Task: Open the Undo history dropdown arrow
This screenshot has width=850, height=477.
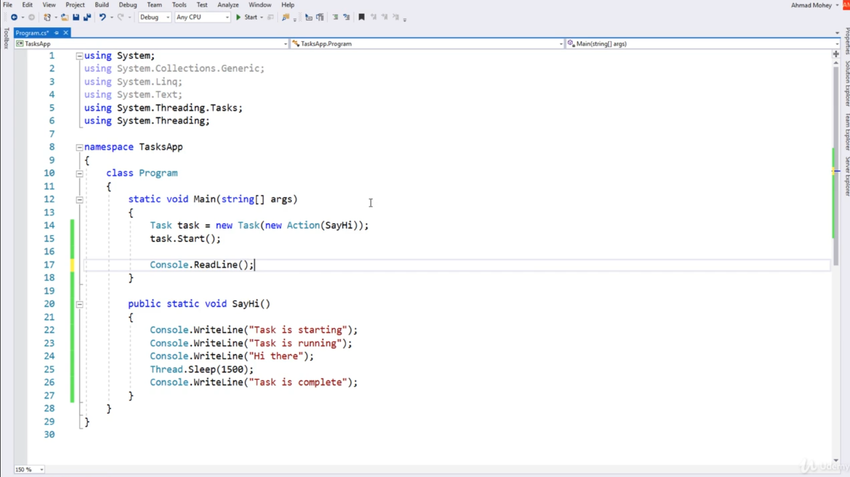Action: click(x=111, y=17)
